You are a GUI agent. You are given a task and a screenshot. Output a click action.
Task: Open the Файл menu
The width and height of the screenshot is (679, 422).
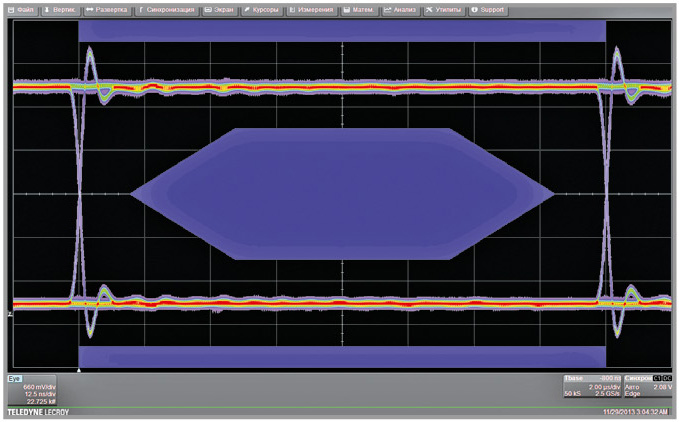[21, 9]
